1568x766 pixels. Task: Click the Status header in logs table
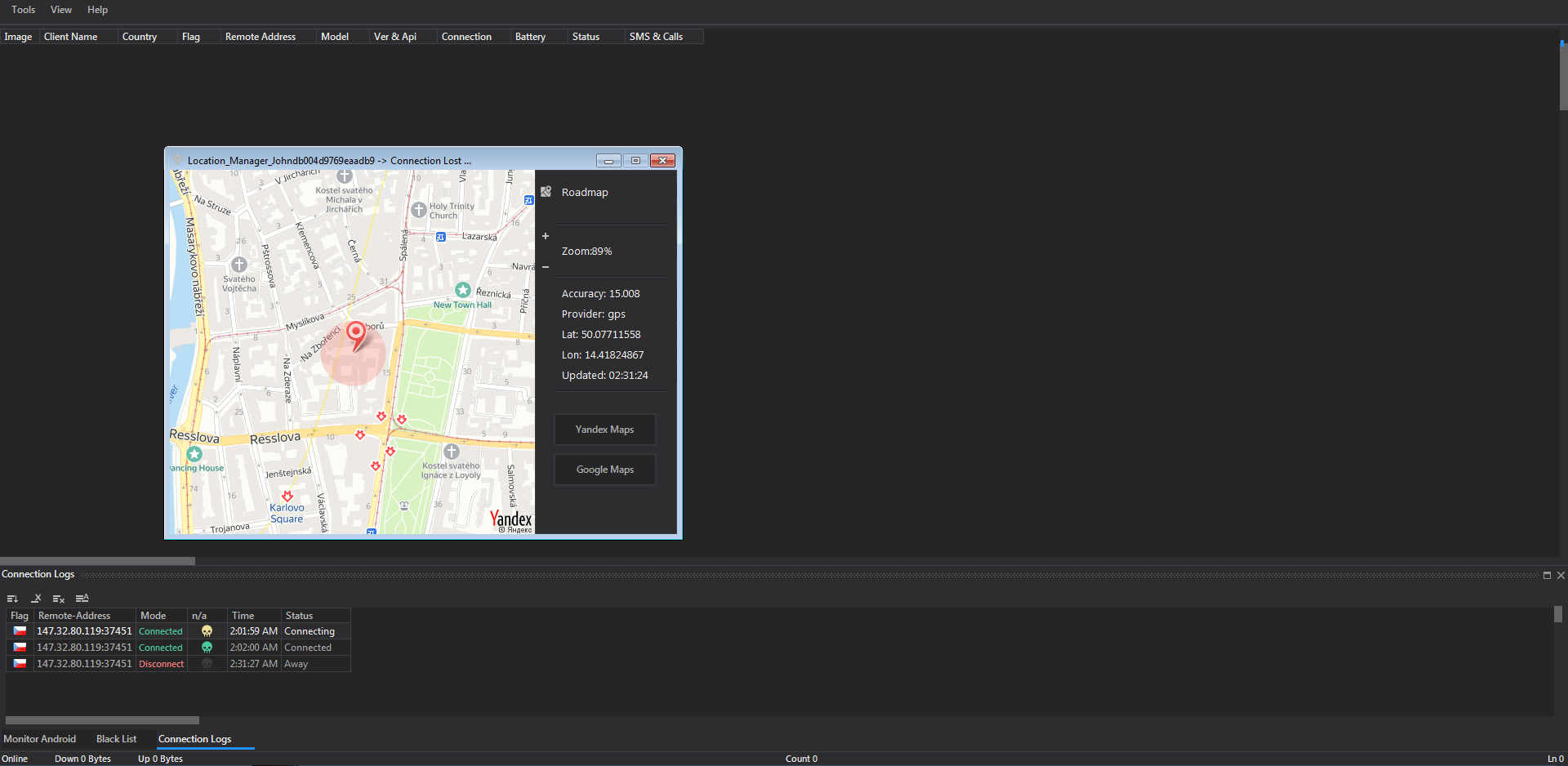[316, 616]
